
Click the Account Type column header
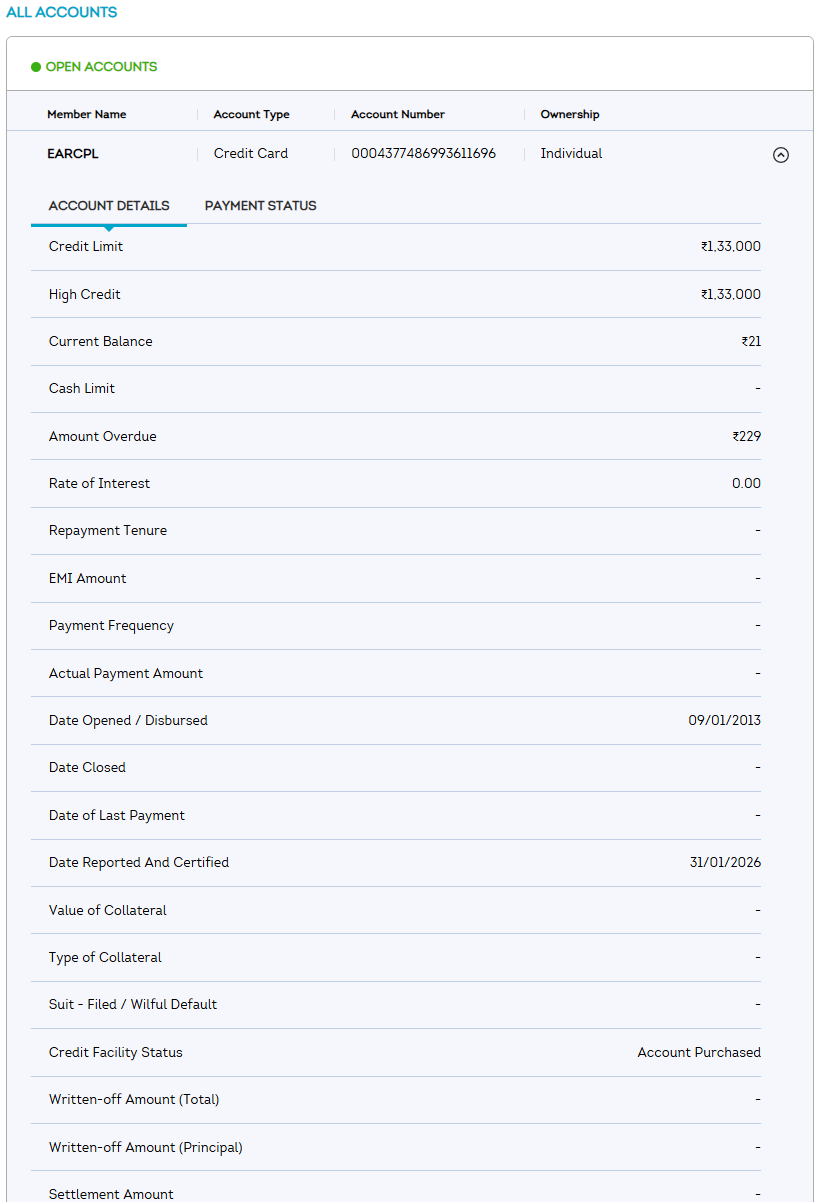[251, 115]
